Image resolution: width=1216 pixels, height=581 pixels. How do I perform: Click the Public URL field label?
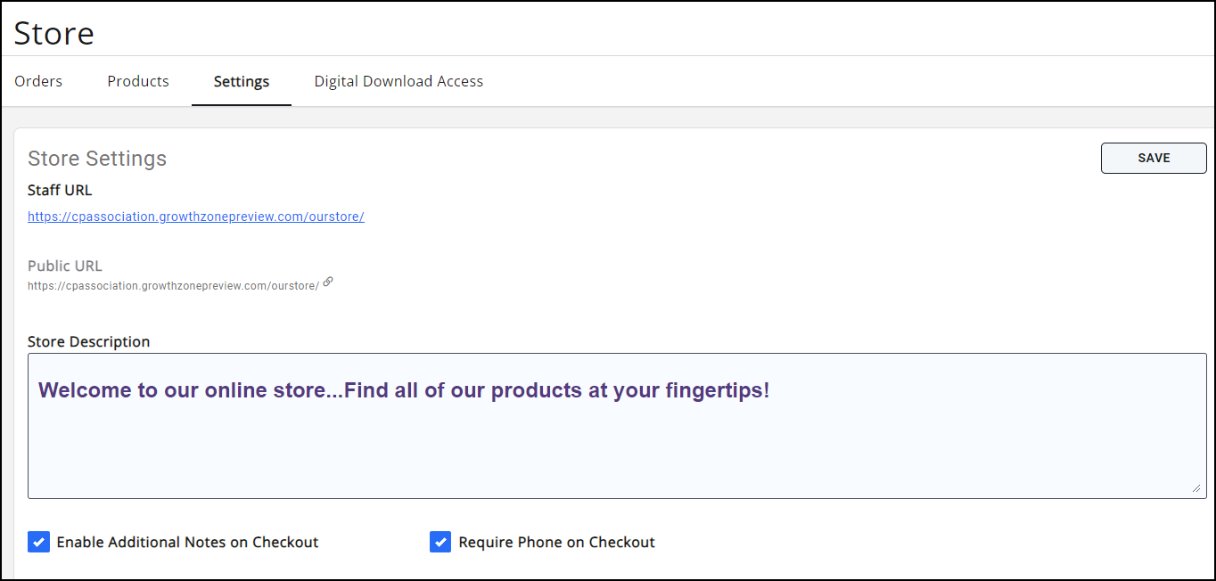[65, 266]
